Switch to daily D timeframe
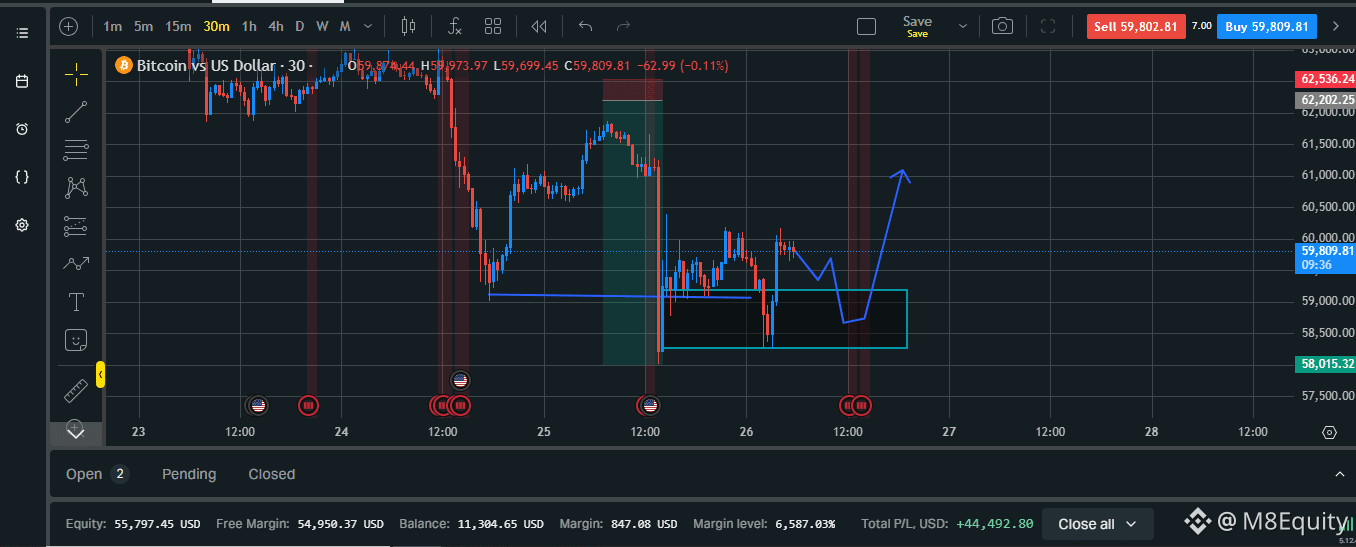 [x=300, y=26]
